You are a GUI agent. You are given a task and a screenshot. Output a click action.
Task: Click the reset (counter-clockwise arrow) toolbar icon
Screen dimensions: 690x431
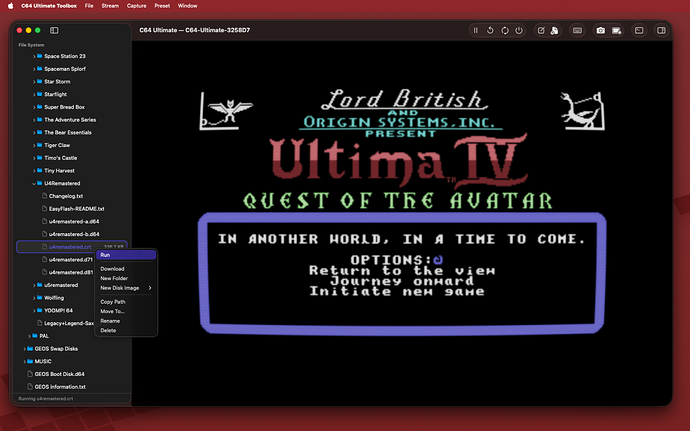pos(490,30)
